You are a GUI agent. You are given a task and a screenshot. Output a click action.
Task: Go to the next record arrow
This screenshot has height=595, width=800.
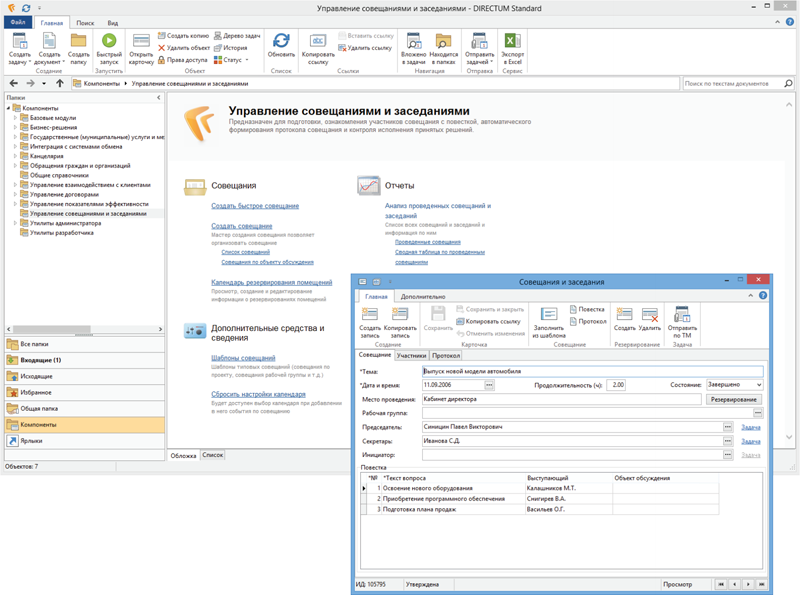(x=748, y=584)
